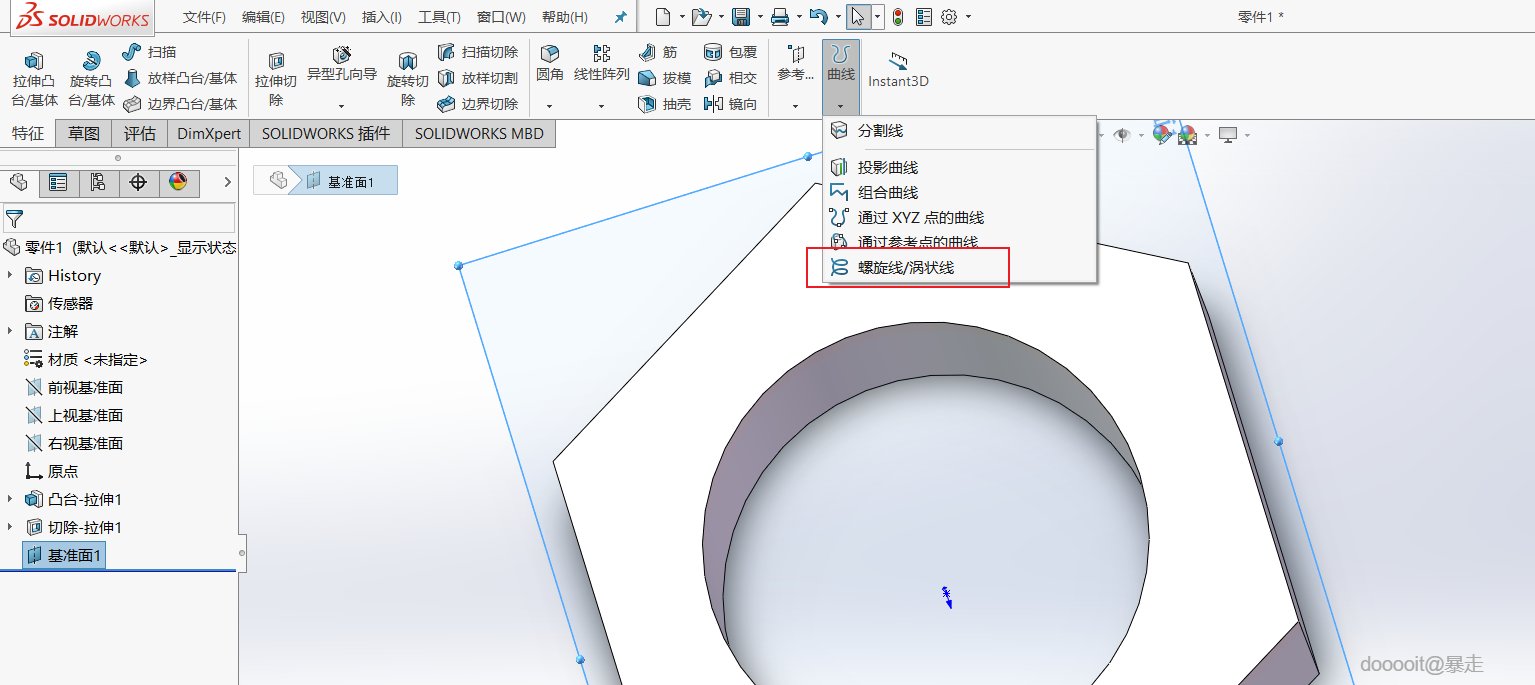Click the view settings monitor icon

click(1228, 135)
